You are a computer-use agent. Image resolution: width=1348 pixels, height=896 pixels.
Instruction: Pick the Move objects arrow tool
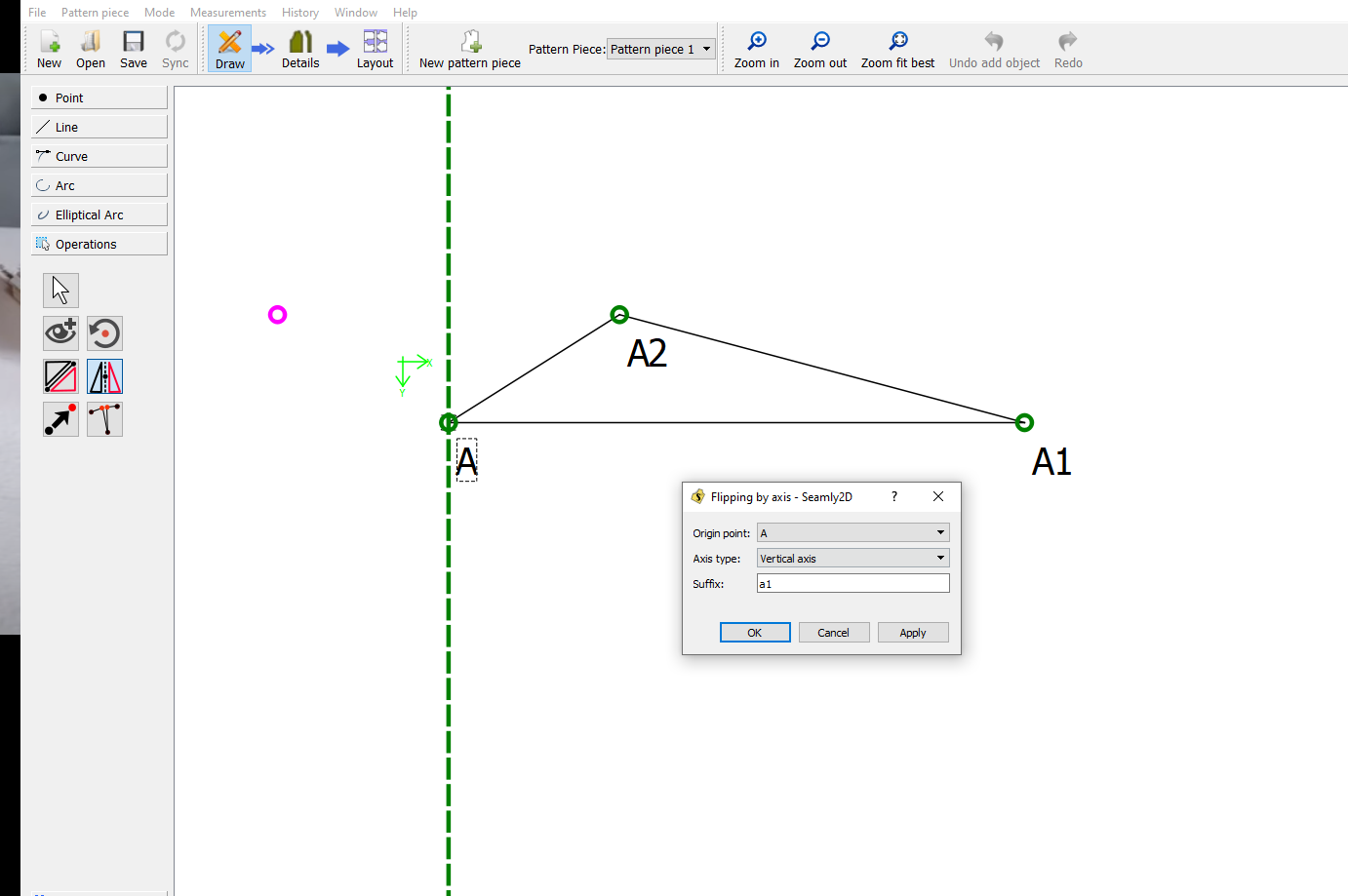(60, 419)
